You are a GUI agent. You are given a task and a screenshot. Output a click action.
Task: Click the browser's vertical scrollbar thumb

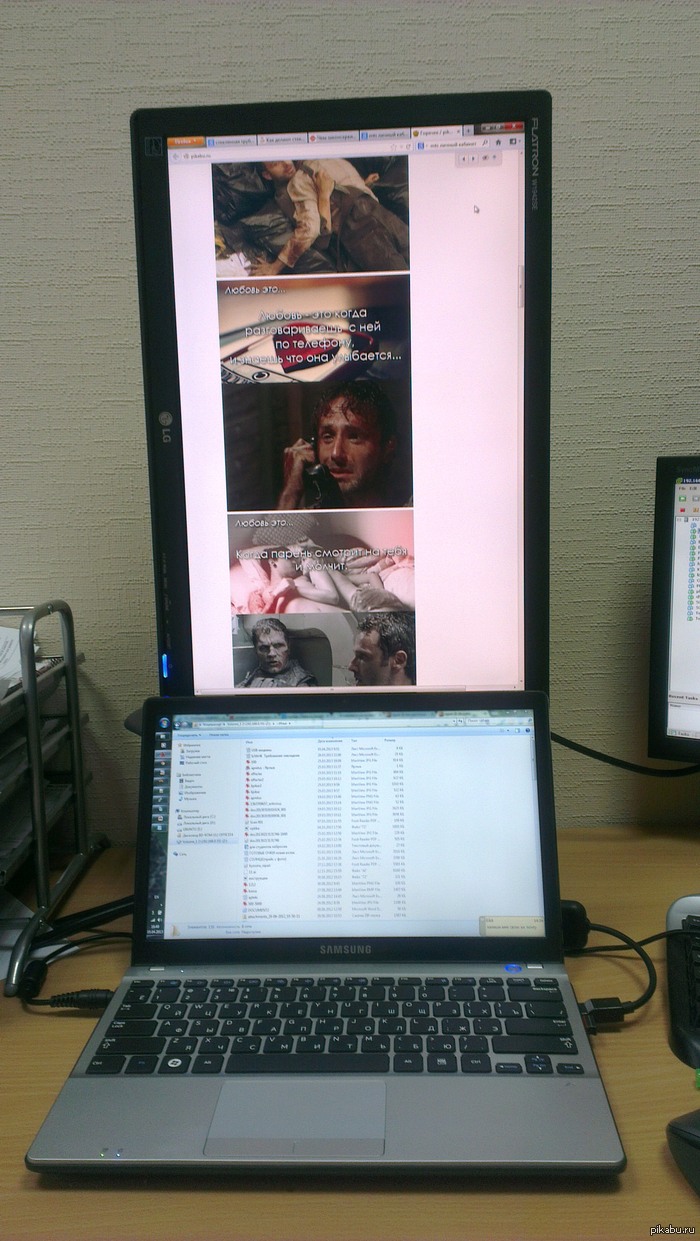pyautogui.click(x=520, y=285)
